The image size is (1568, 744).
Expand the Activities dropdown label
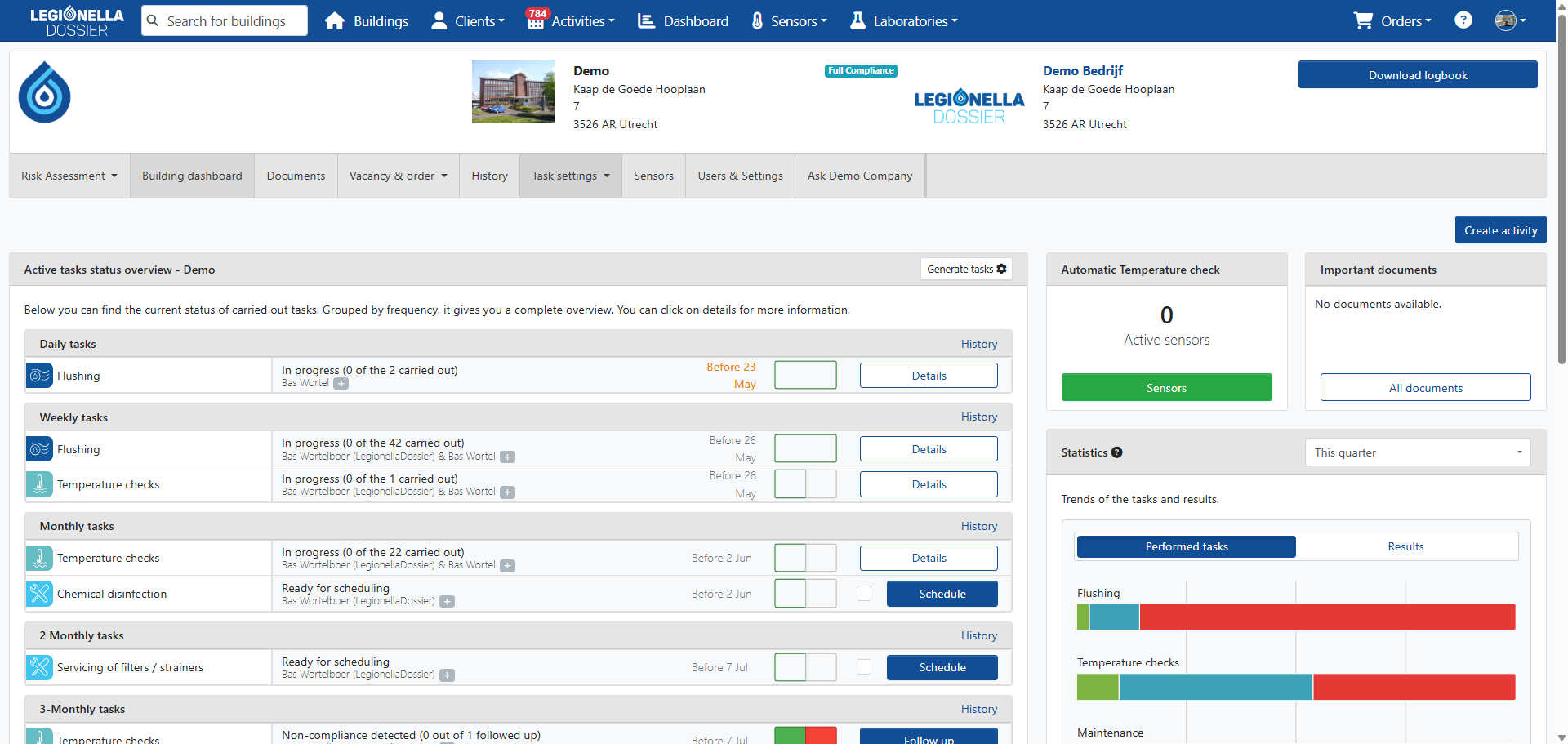click(583, 21)
